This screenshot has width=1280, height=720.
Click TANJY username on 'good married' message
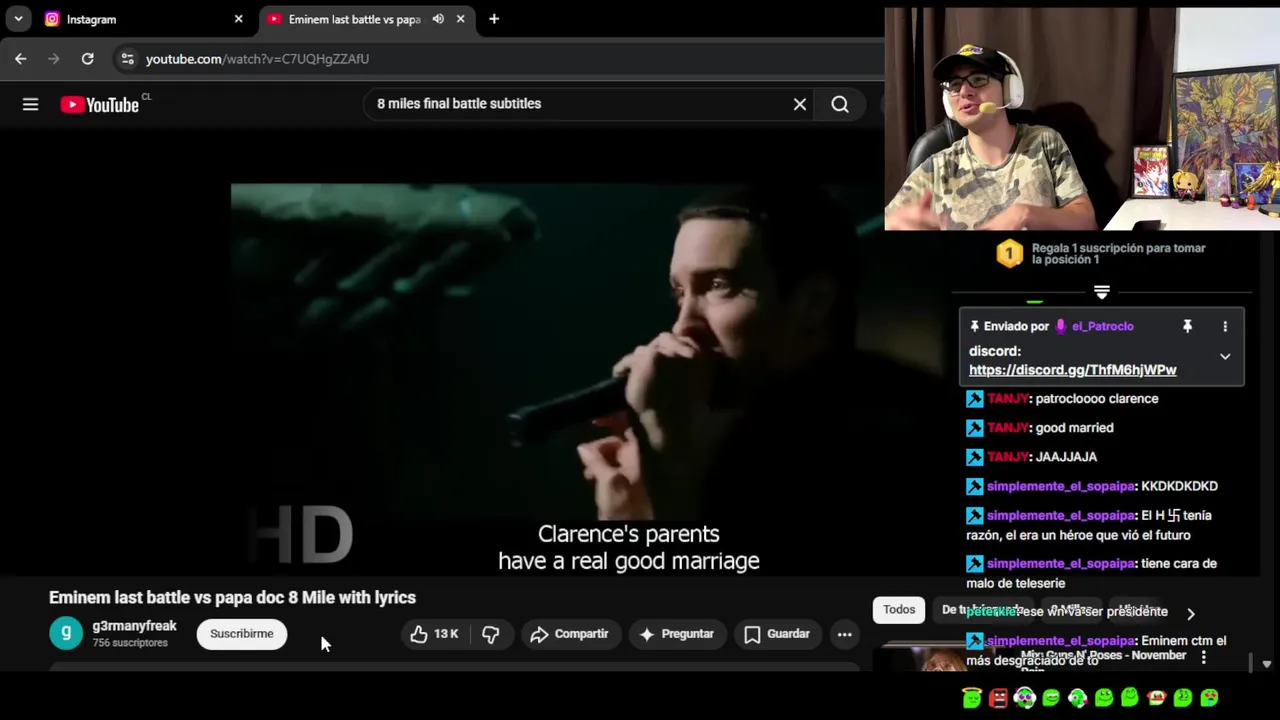1007,428
